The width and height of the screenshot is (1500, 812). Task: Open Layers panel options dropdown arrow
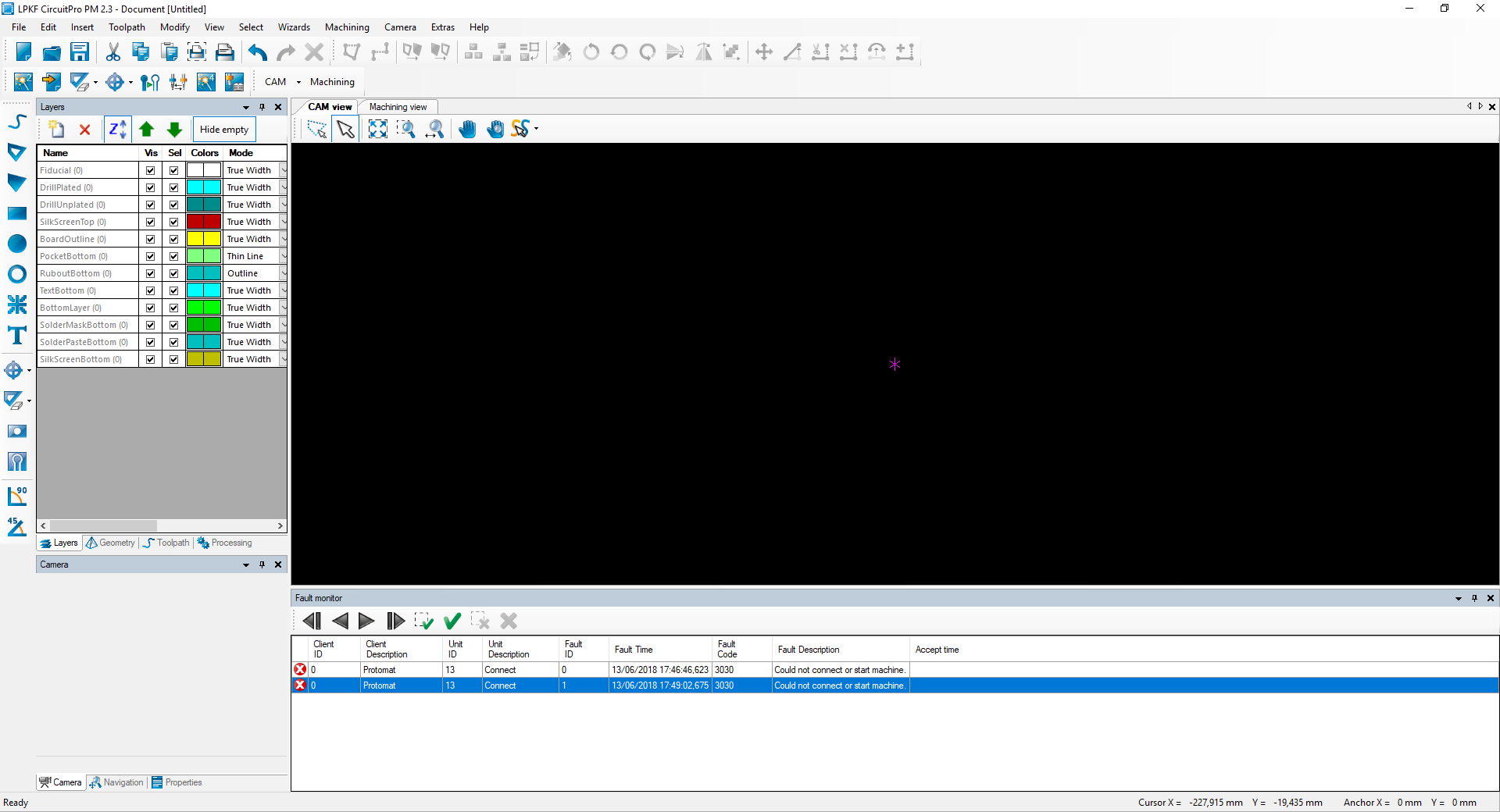pyautogui.click(x=246, y=107)
